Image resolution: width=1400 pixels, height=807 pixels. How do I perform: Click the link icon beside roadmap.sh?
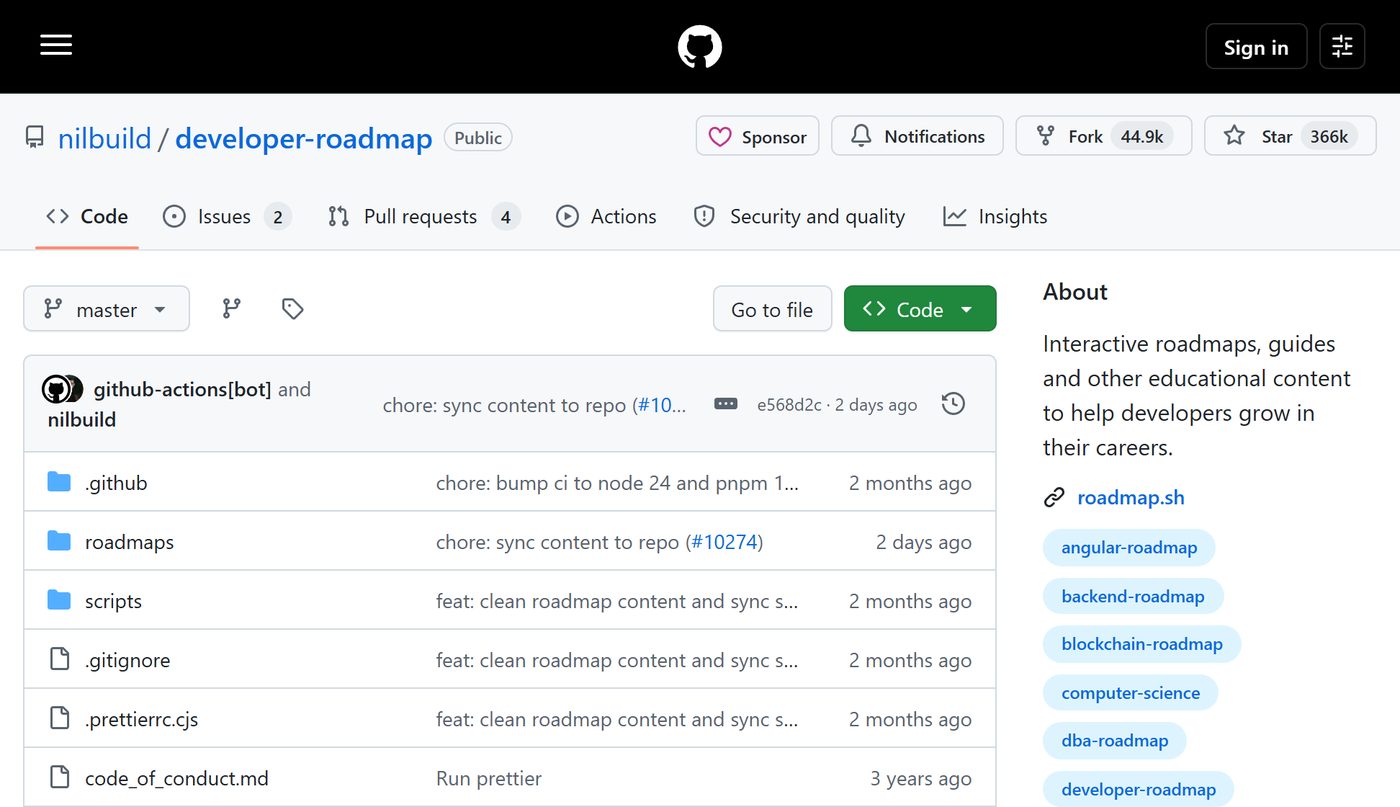tap(1054, 497)
